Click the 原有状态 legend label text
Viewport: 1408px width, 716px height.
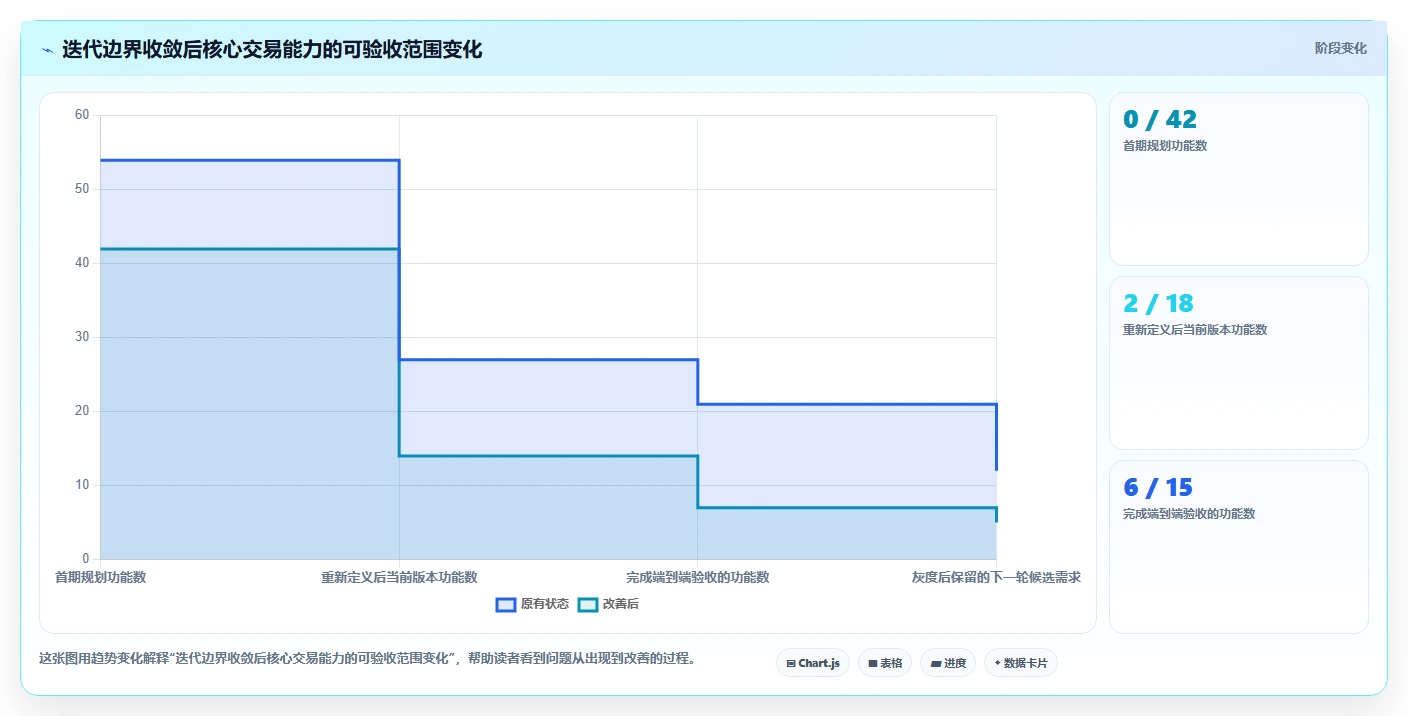tap(545, 604)
